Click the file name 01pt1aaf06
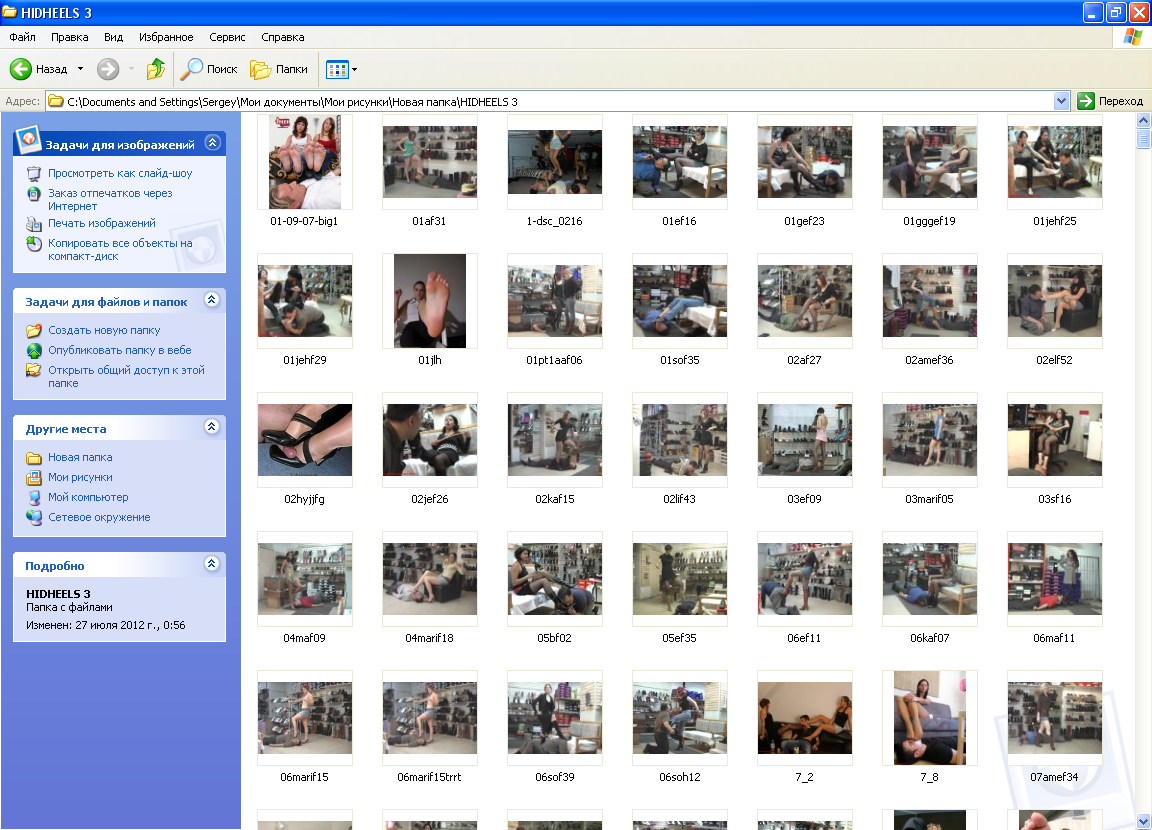Image resolution: width=1152 pixels, height=830 pixels. coord(555,360)
